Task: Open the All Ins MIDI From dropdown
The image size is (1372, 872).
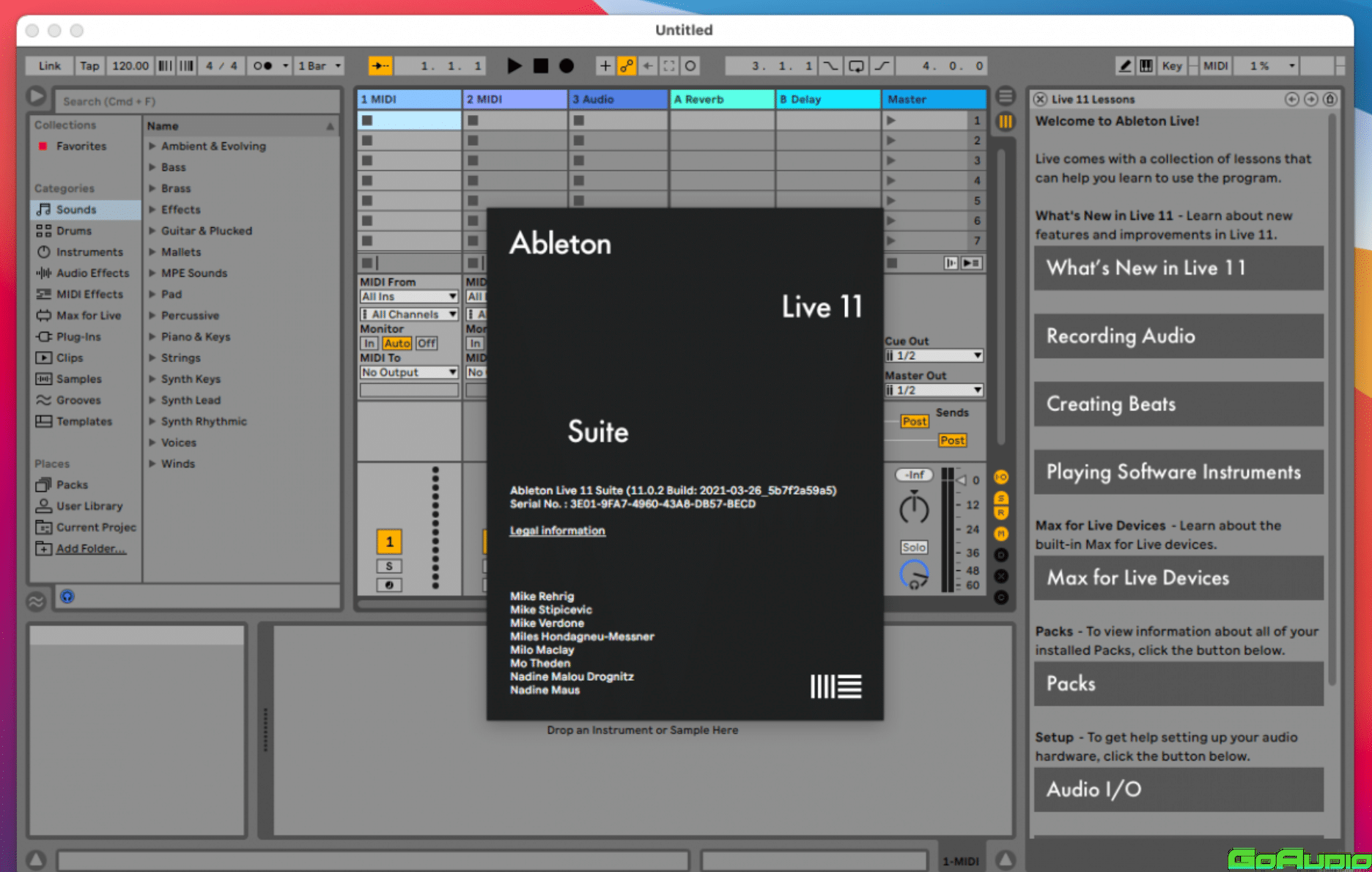Action: click(x=409, y=297)
